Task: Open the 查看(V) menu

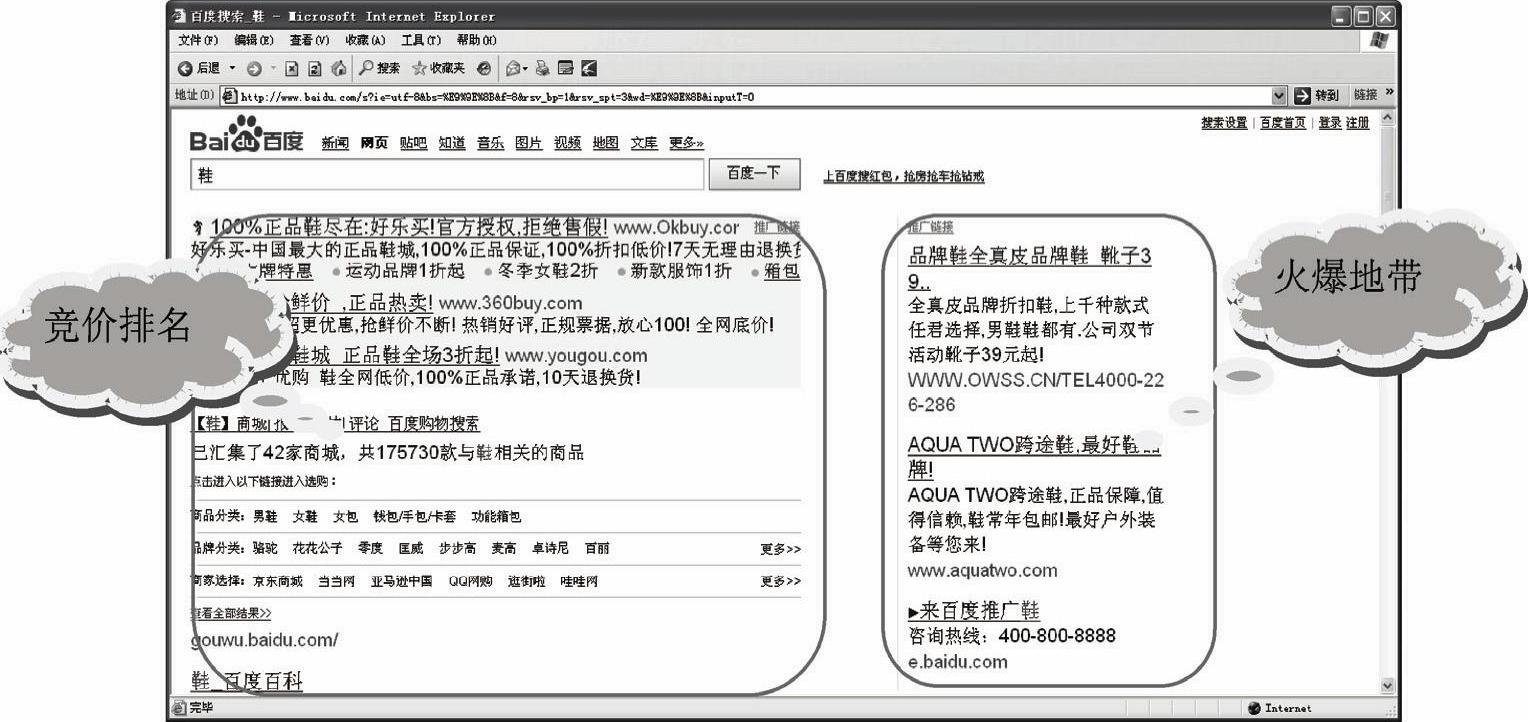Action: point(309,40)
